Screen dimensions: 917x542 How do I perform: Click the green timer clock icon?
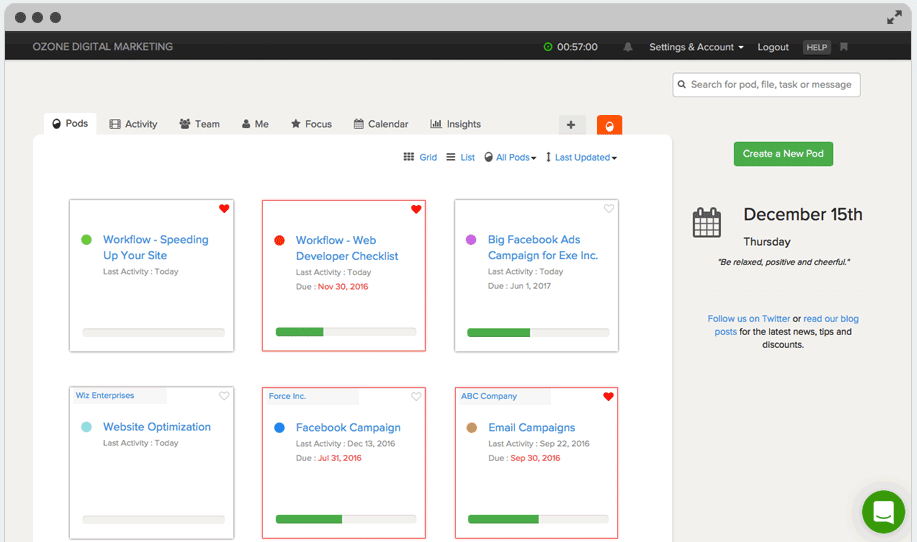[548, 47]
